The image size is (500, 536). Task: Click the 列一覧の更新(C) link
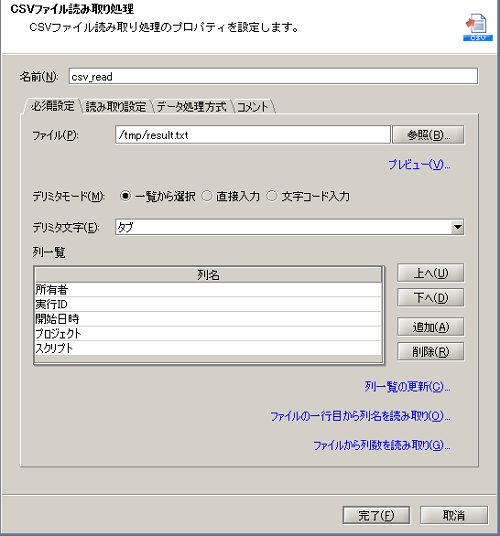(407, 387)
